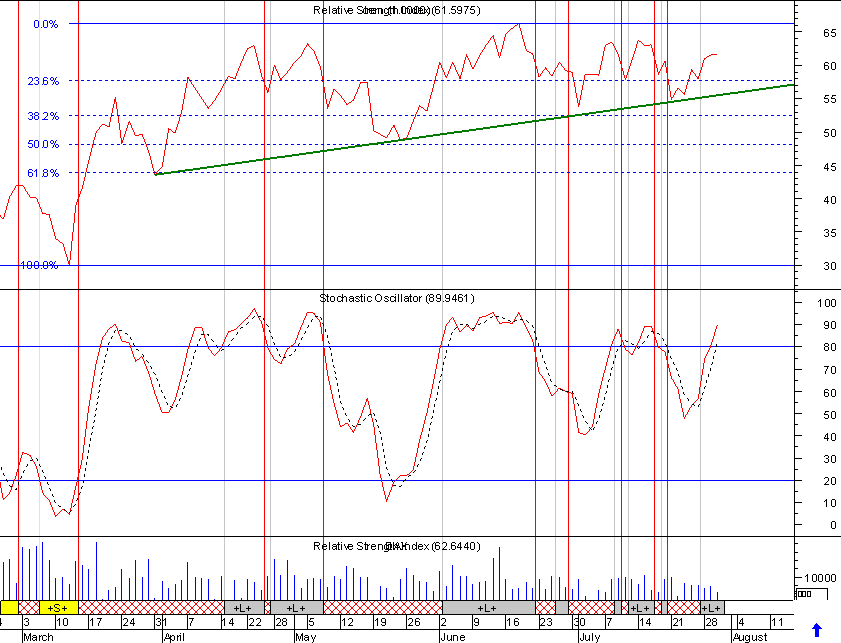Click the Relative Strength Index (62.6440) volume title

coord(397,546)
